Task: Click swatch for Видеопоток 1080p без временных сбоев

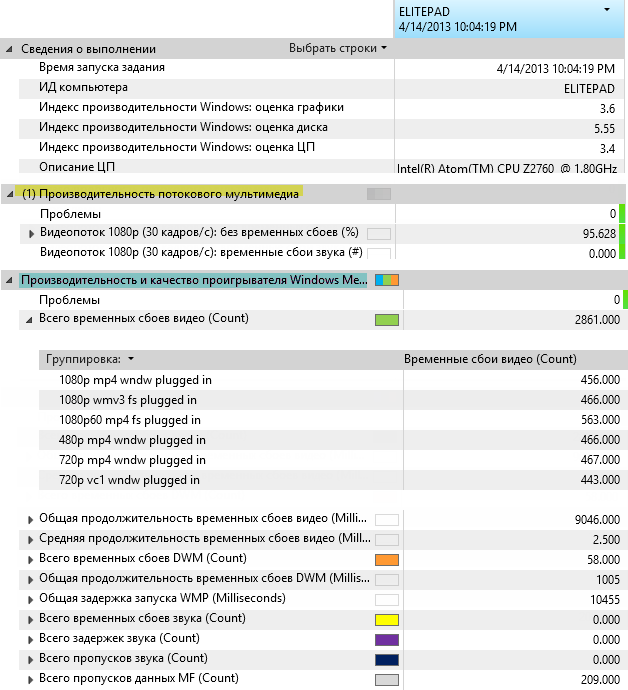Action: coord(379,234)
